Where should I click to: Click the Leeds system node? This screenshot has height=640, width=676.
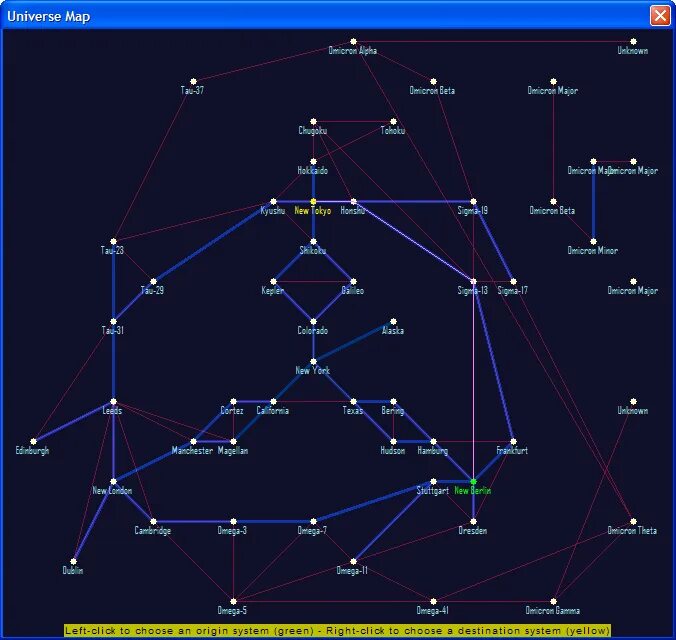click(x=113, y=402)
